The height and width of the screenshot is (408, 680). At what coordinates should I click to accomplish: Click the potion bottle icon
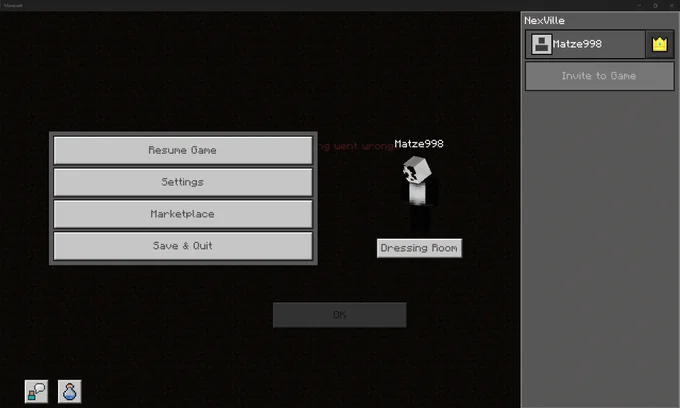(69, 392)
